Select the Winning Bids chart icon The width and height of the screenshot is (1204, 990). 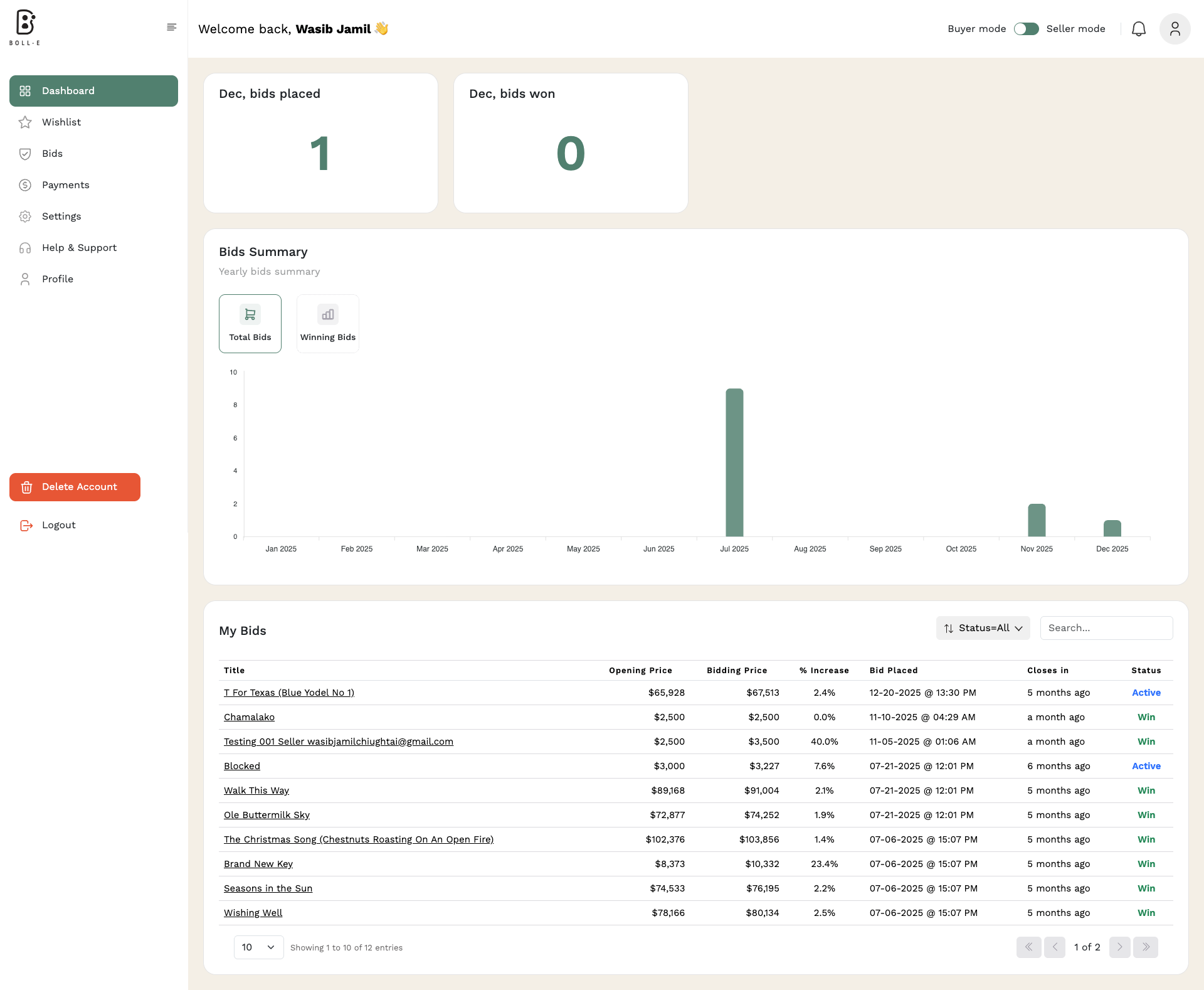tap(328, 314)
